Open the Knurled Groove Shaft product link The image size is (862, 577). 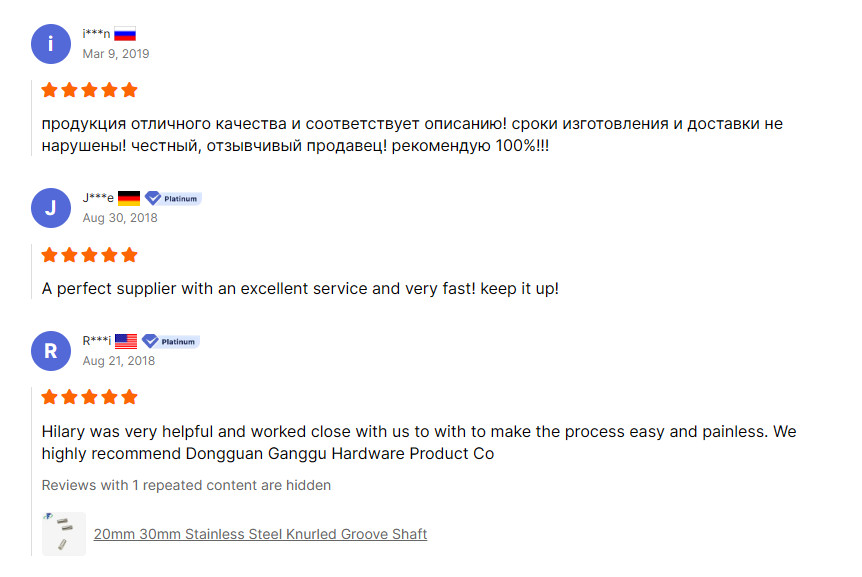260,534
